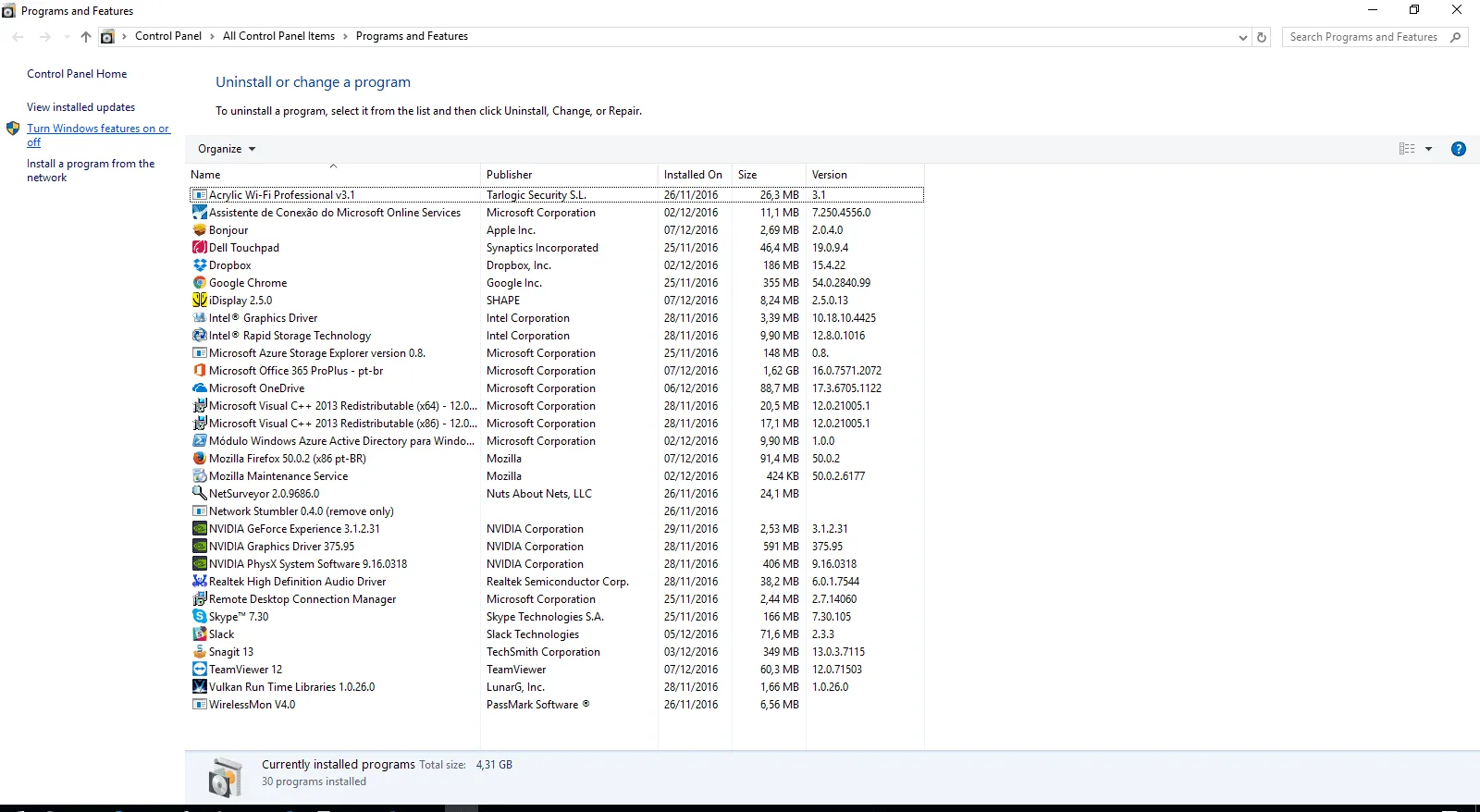Sort by the Name column header

333,175
